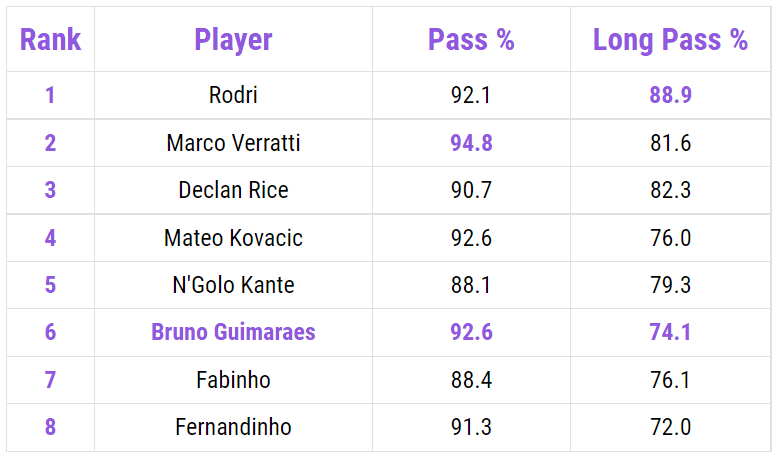Select Marco Verratti in the Player column

(x=233, y=143)
